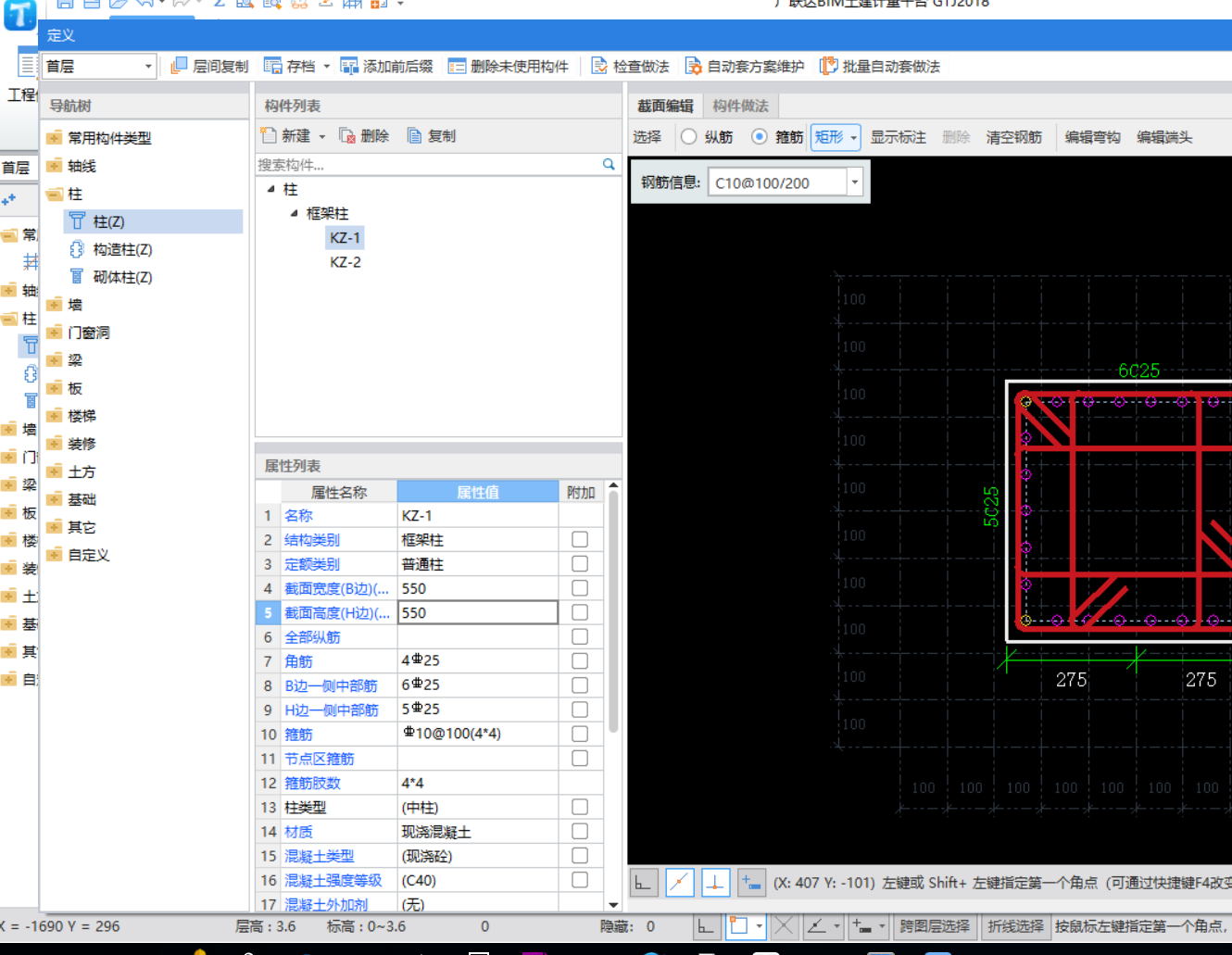Click the app logo icon
This screenshot has width=1232, height=955.
point(19,14)
